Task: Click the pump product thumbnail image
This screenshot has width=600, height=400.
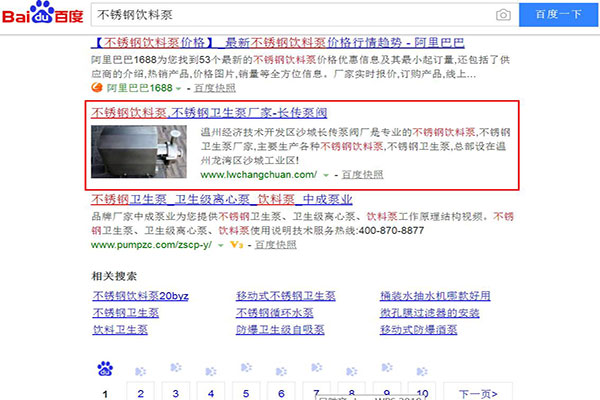Action: tap(139, 152)
